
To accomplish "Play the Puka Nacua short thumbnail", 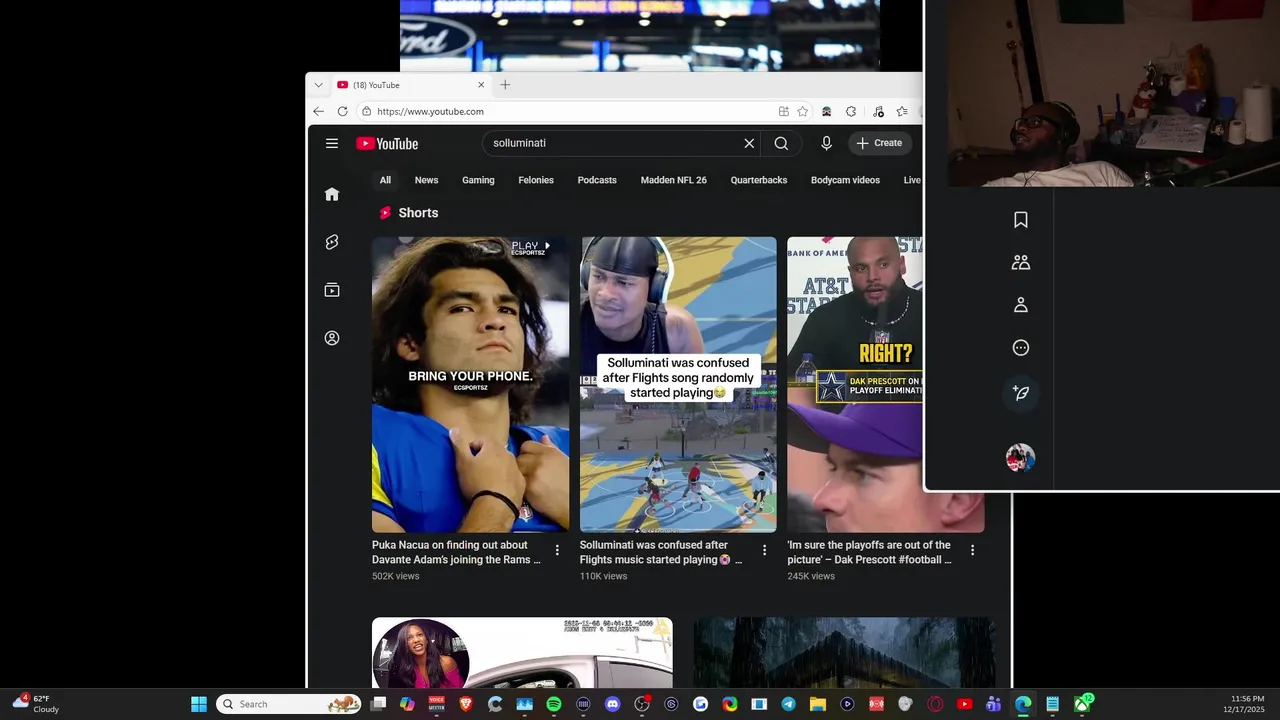I will point(470,385).
